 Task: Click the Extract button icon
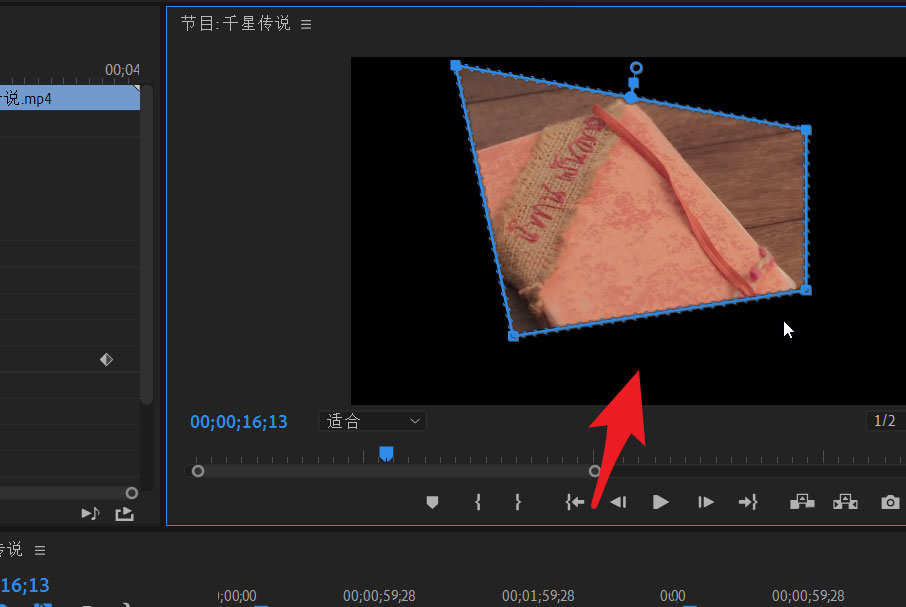point(845,502)
